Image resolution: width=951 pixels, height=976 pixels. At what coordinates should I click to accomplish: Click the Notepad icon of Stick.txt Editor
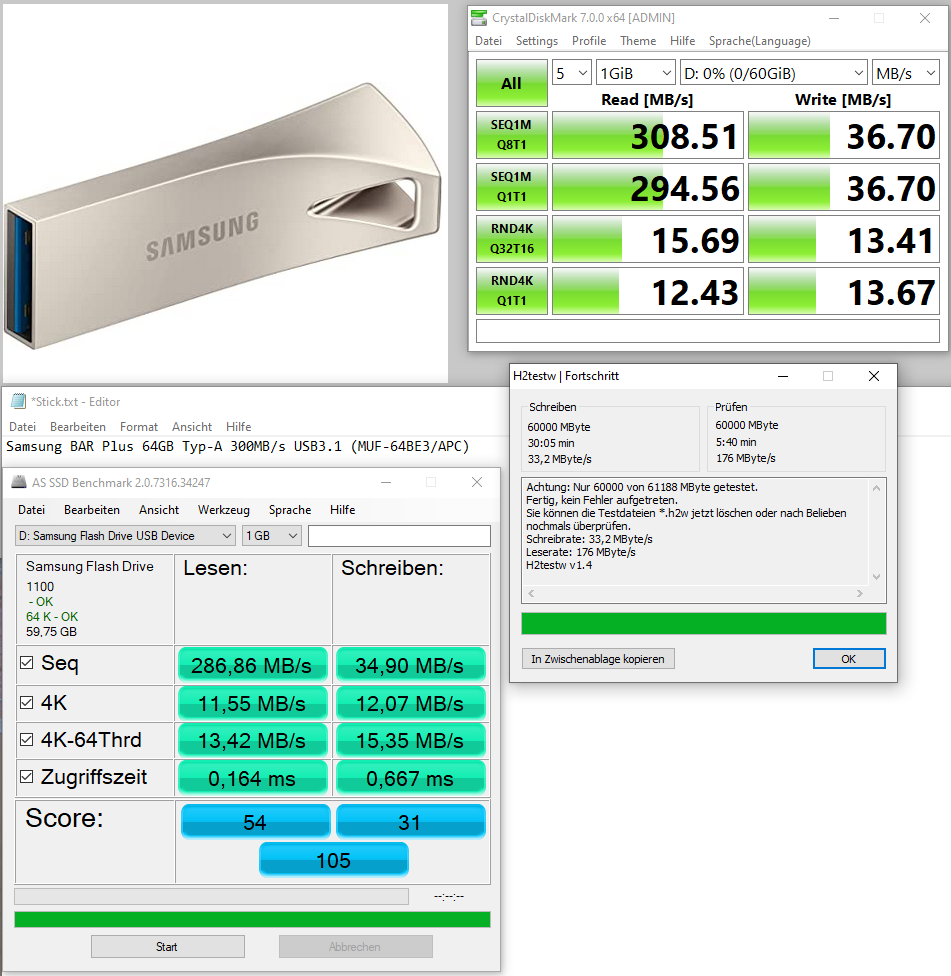coord(19,401)
